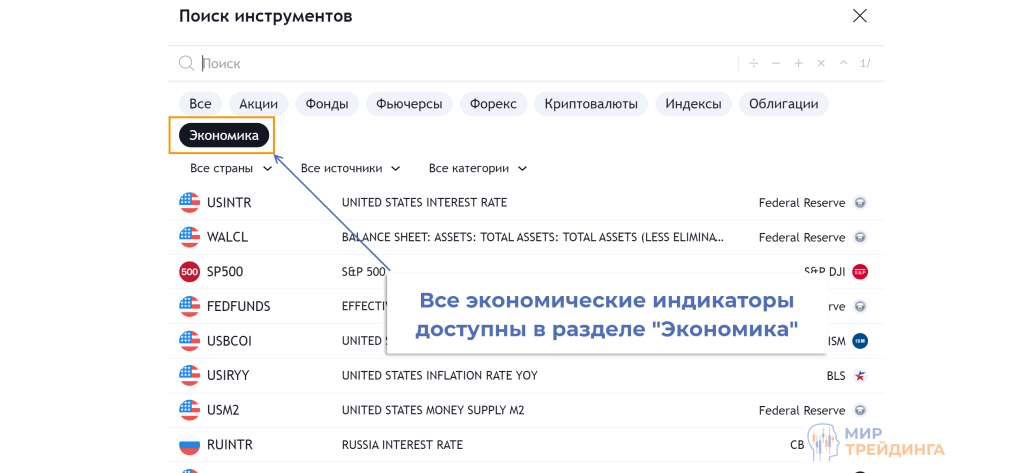Open the Все источники dropdown
1024x473 pixels.
[x=350, y=169]
